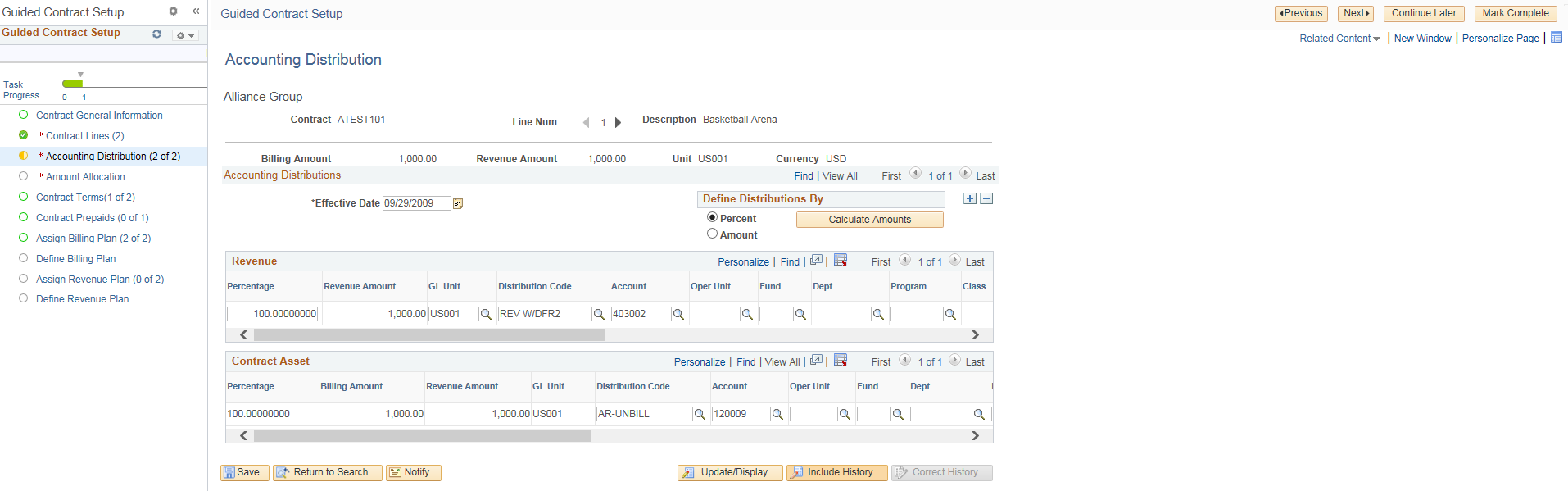Screen dimensions: 1568x491
Task: Add a new distribution row with plus icon
Action: tap(970, 198)
